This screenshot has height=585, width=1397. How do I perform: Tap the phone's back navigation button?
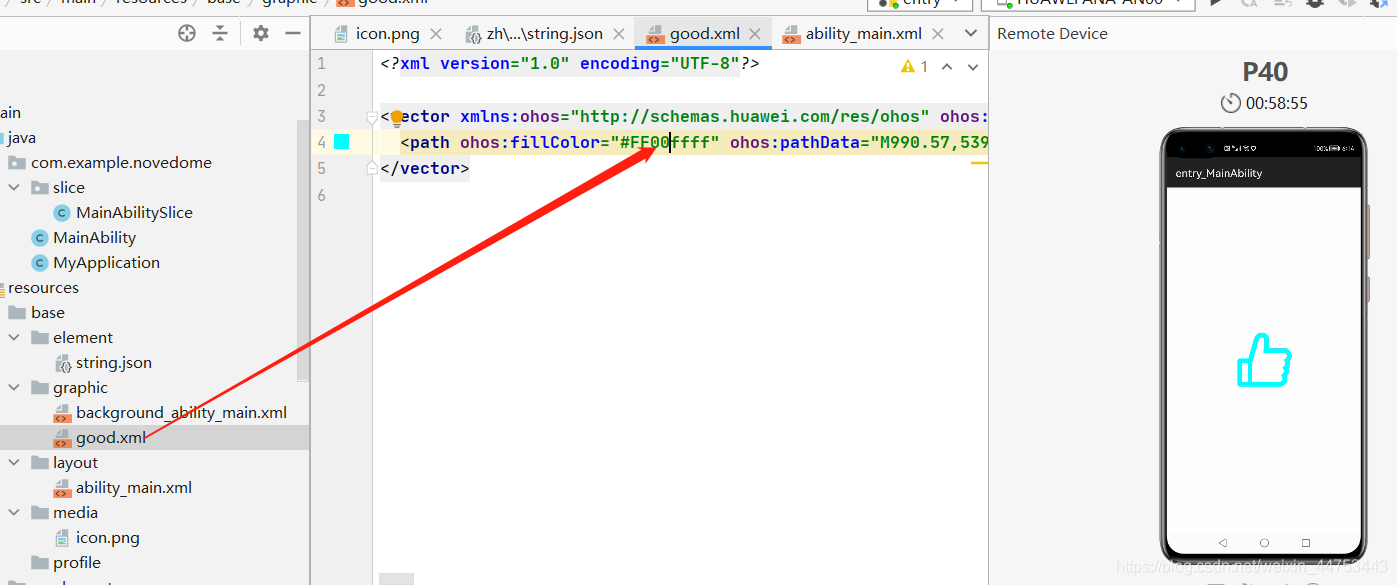point(1222,543)
